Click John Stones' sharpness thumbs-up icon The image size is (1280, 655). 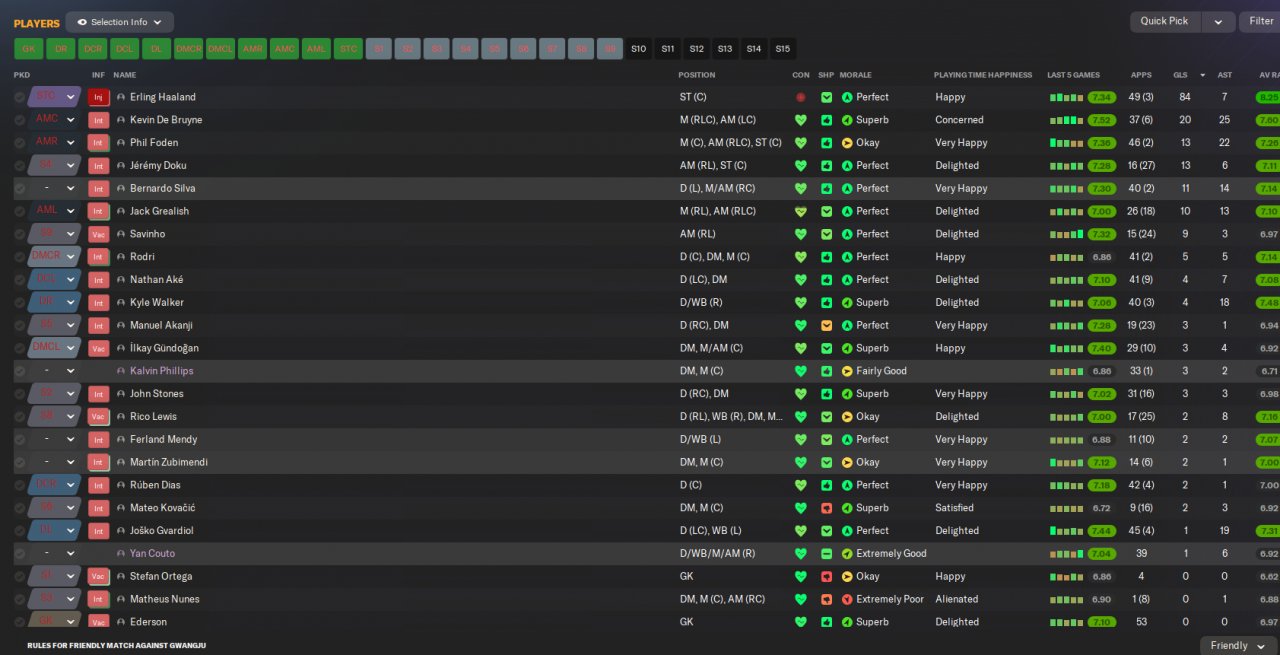(x=826, y=394)
